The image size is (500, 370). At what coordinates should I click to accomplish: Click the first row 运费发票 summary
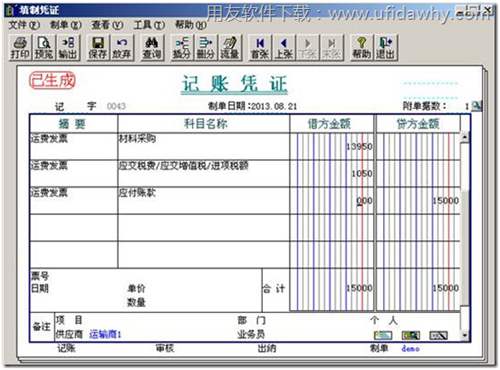pos(49,138)
